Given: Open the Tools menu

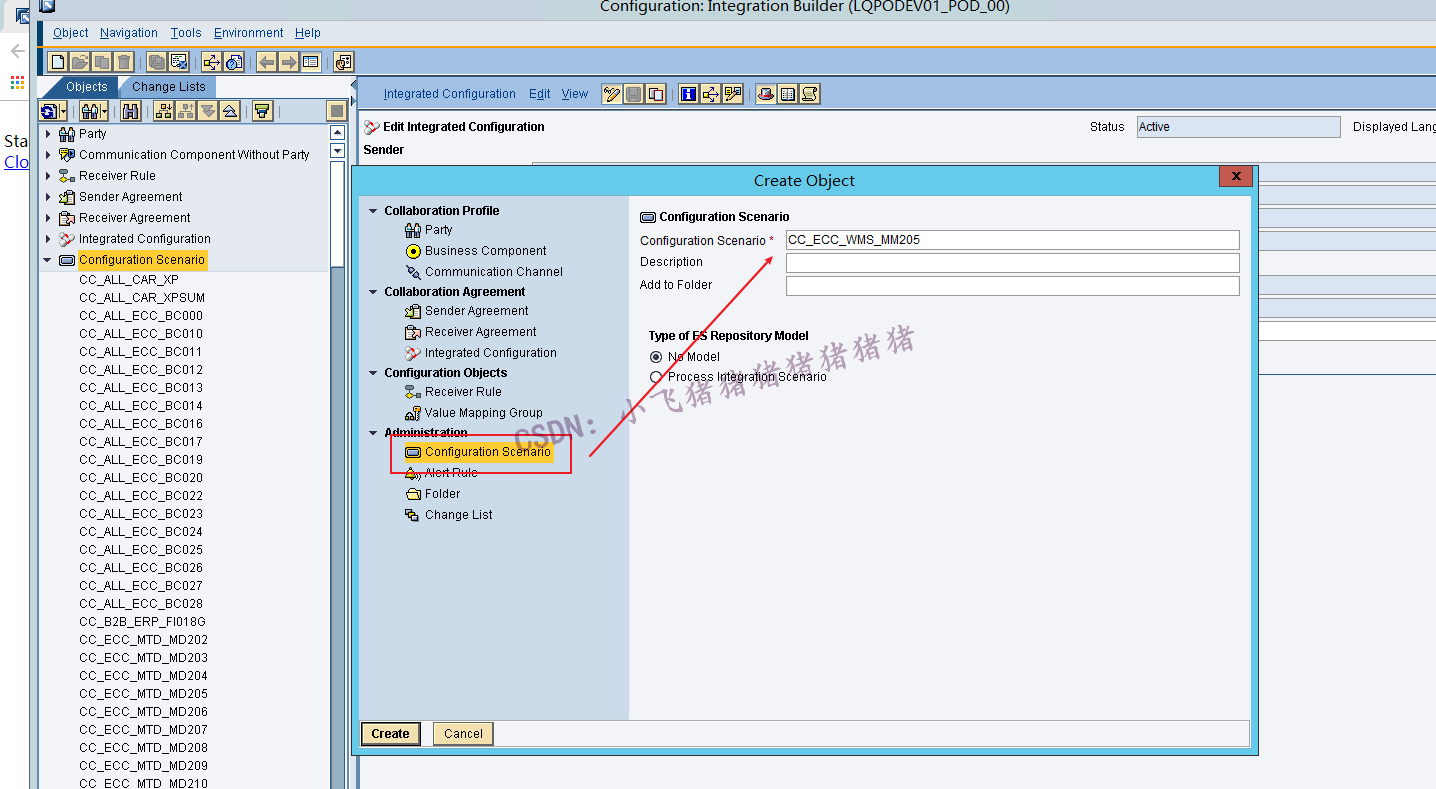Looking at the screenshot, I should pos(186,33).
